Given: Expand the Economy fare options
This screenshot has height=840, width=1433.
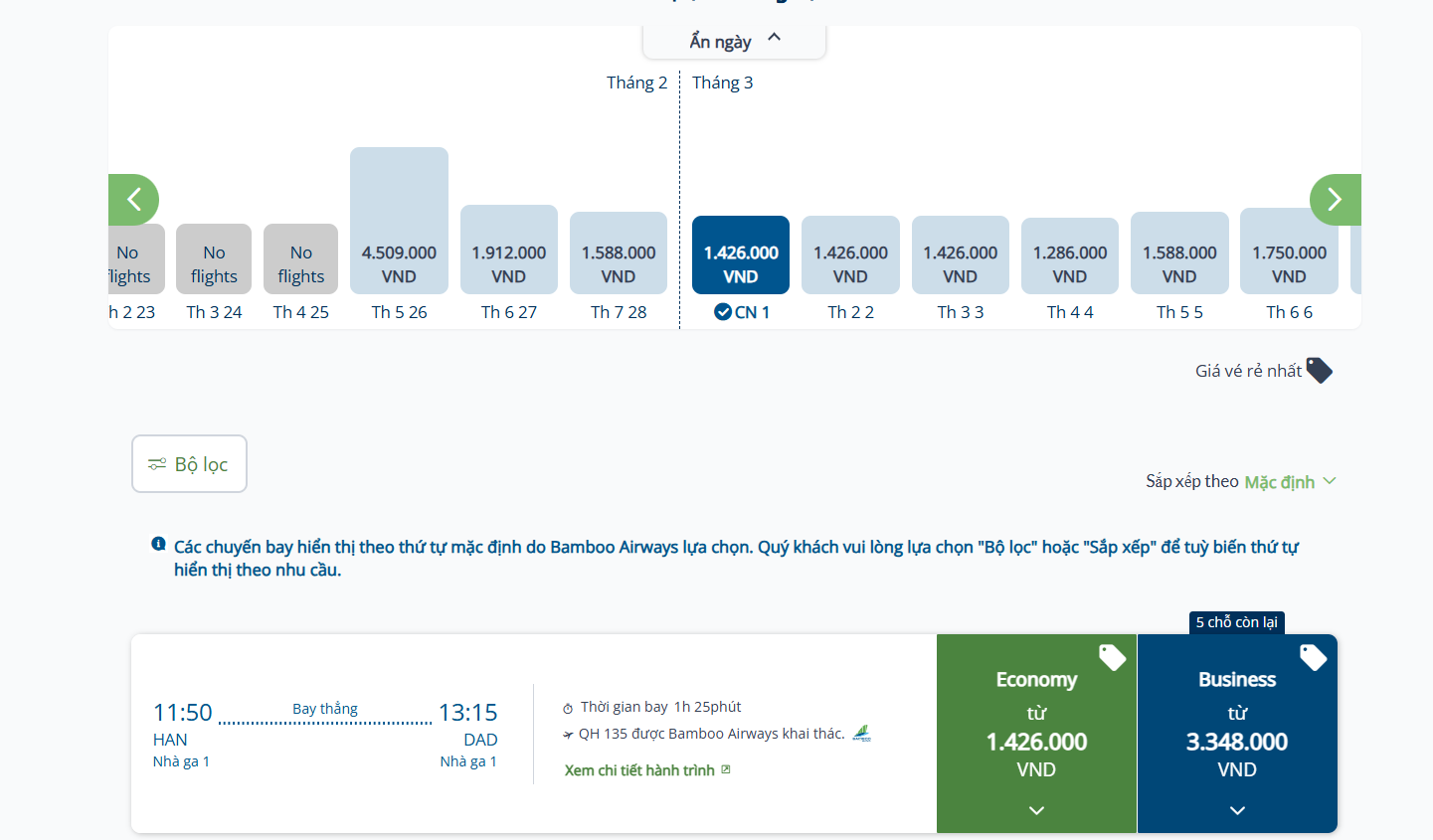Looking at the screenshot, I should pyautogui.click(x=1036, y=810).
